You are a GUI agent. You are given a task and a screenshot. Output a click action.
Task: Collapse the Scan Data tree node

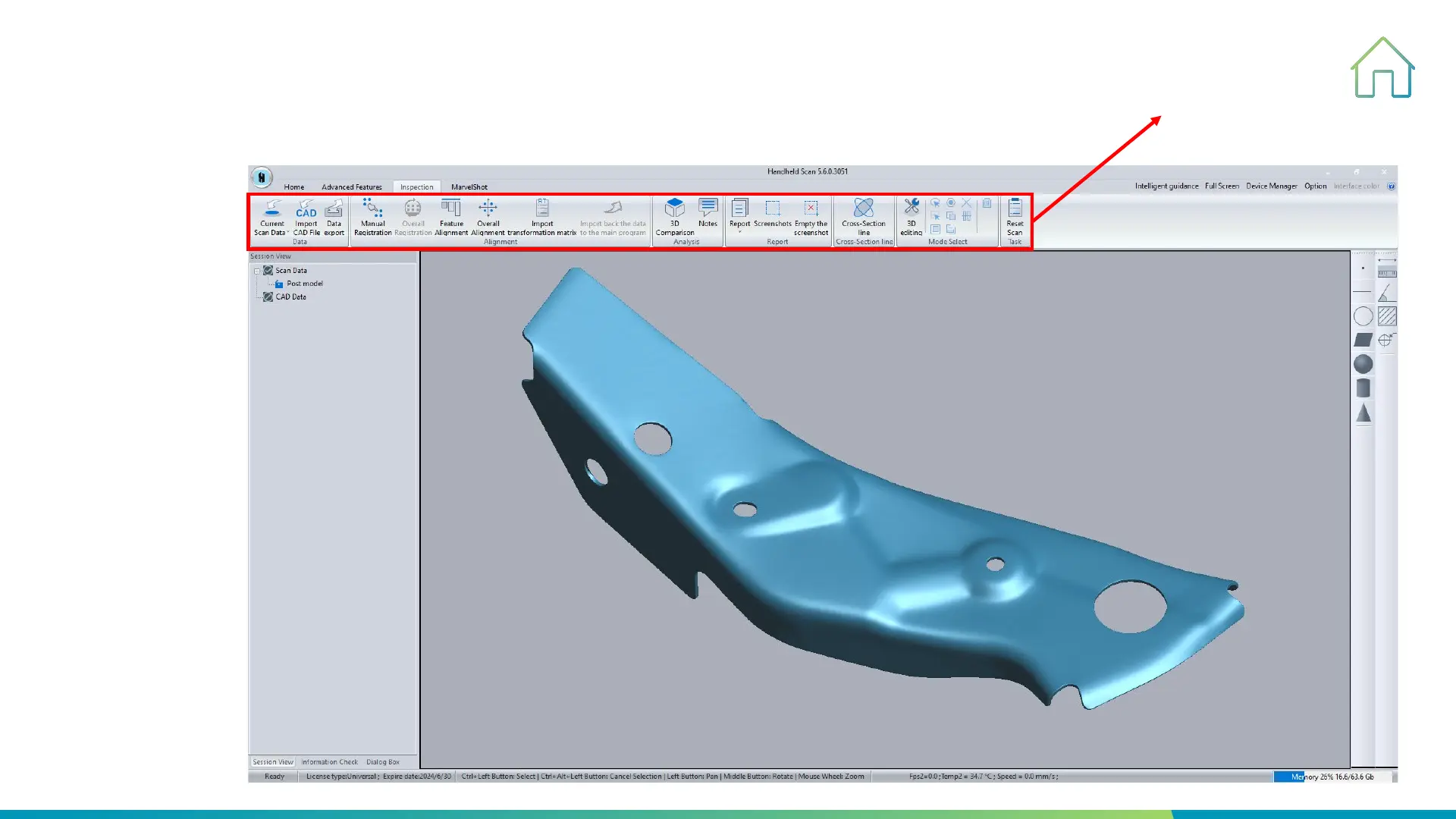(257, 271)
